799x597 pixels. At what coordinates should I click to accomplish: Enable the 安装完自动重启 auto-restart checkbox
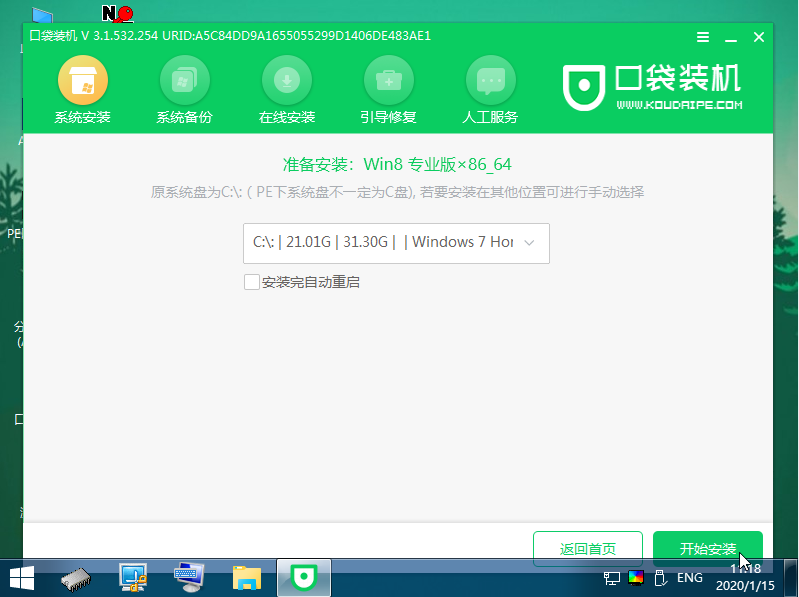[x=252, y=282]
